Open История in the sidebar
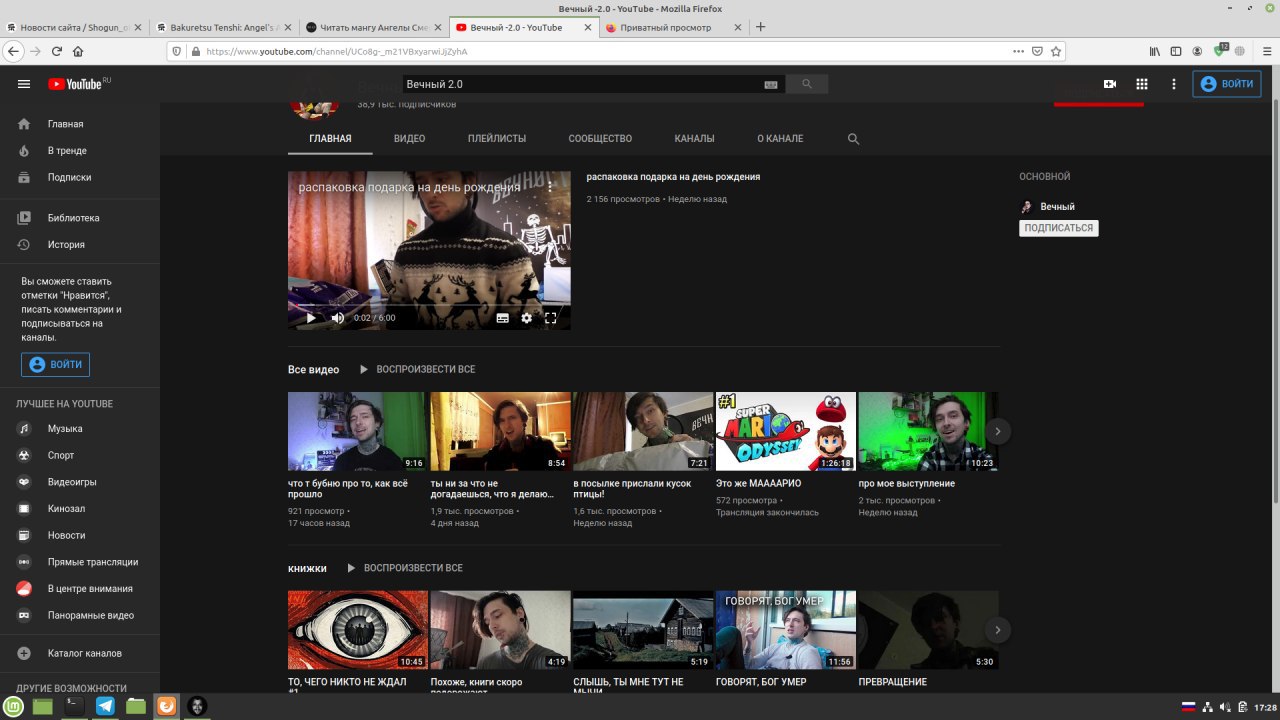 [80, 244]
